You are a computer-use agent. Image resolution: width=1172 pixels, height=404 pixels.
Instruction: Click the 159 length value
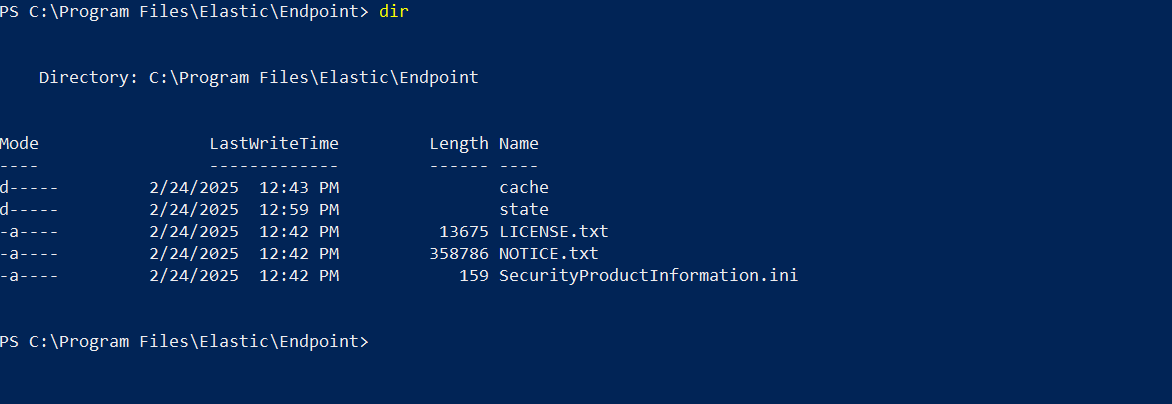tap(474, 275)
